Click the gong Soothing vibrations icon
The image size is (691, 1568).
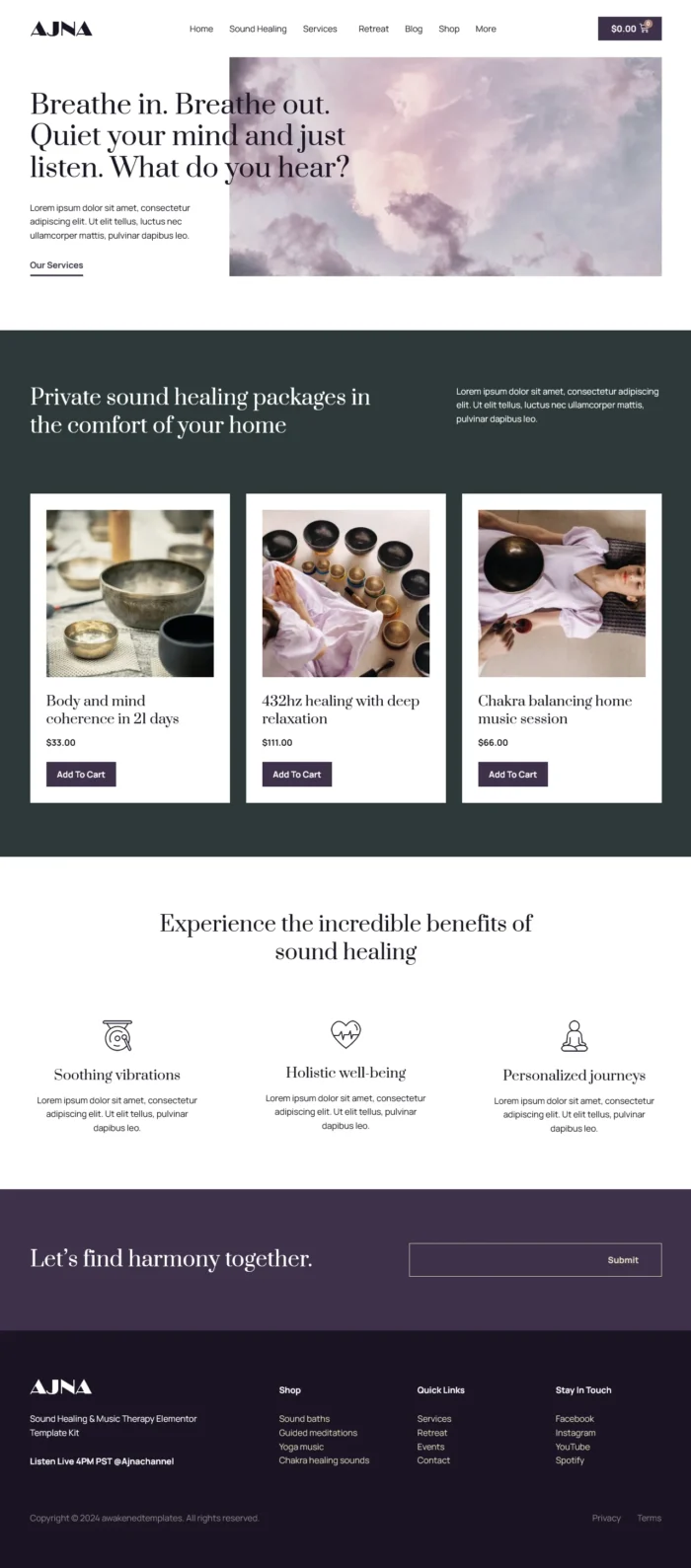point(117,1035)
